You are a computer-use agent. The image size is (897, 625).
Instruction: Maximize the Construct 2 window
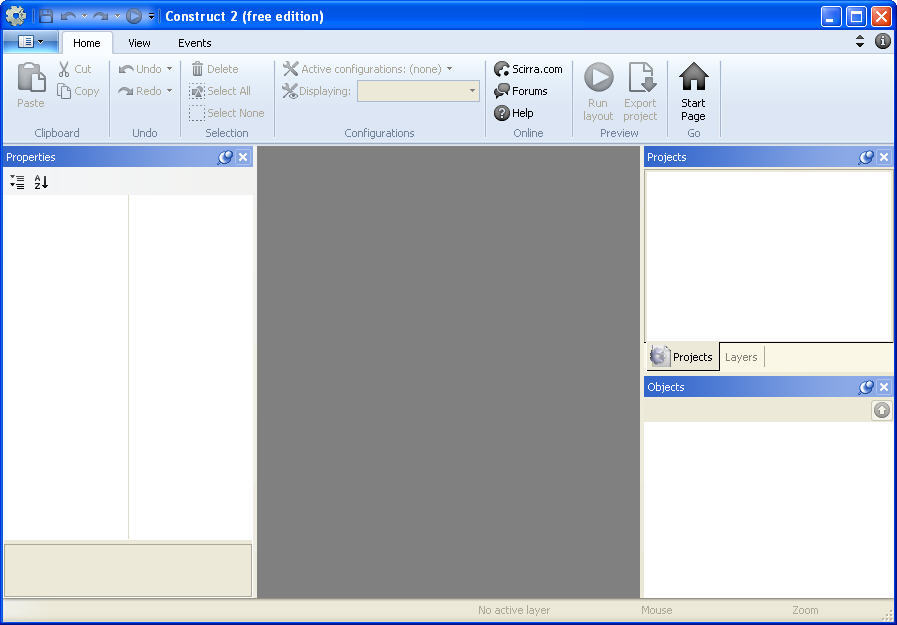tap(856, 16)
